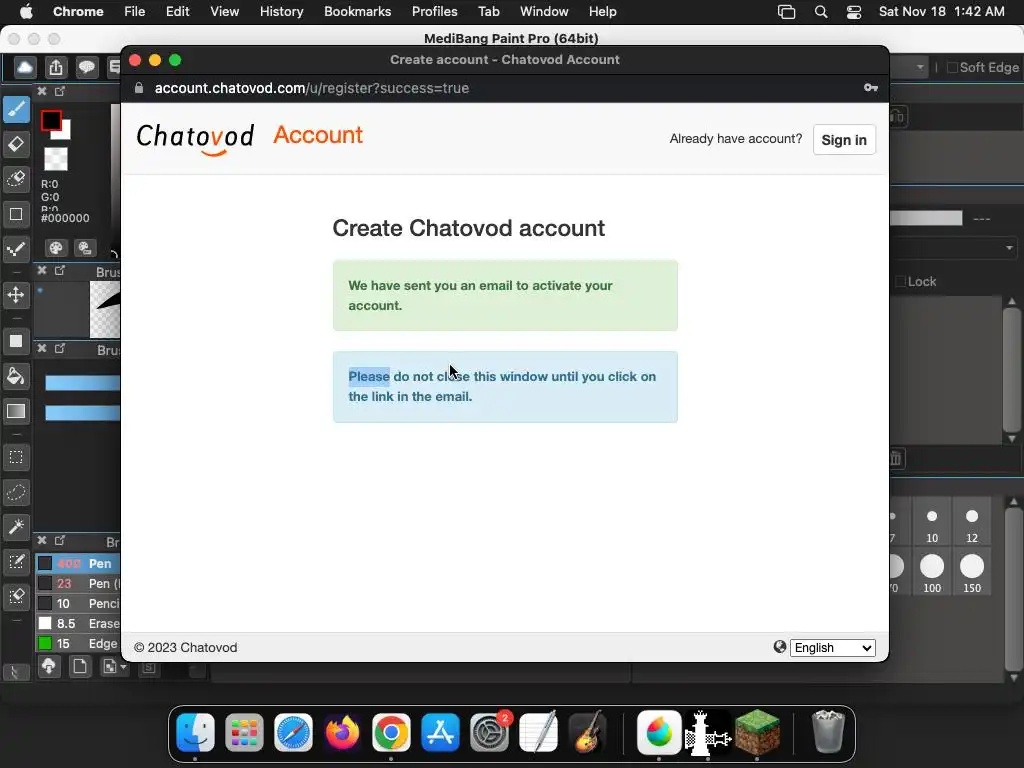Select brush size 12 preset

(972, 522)
